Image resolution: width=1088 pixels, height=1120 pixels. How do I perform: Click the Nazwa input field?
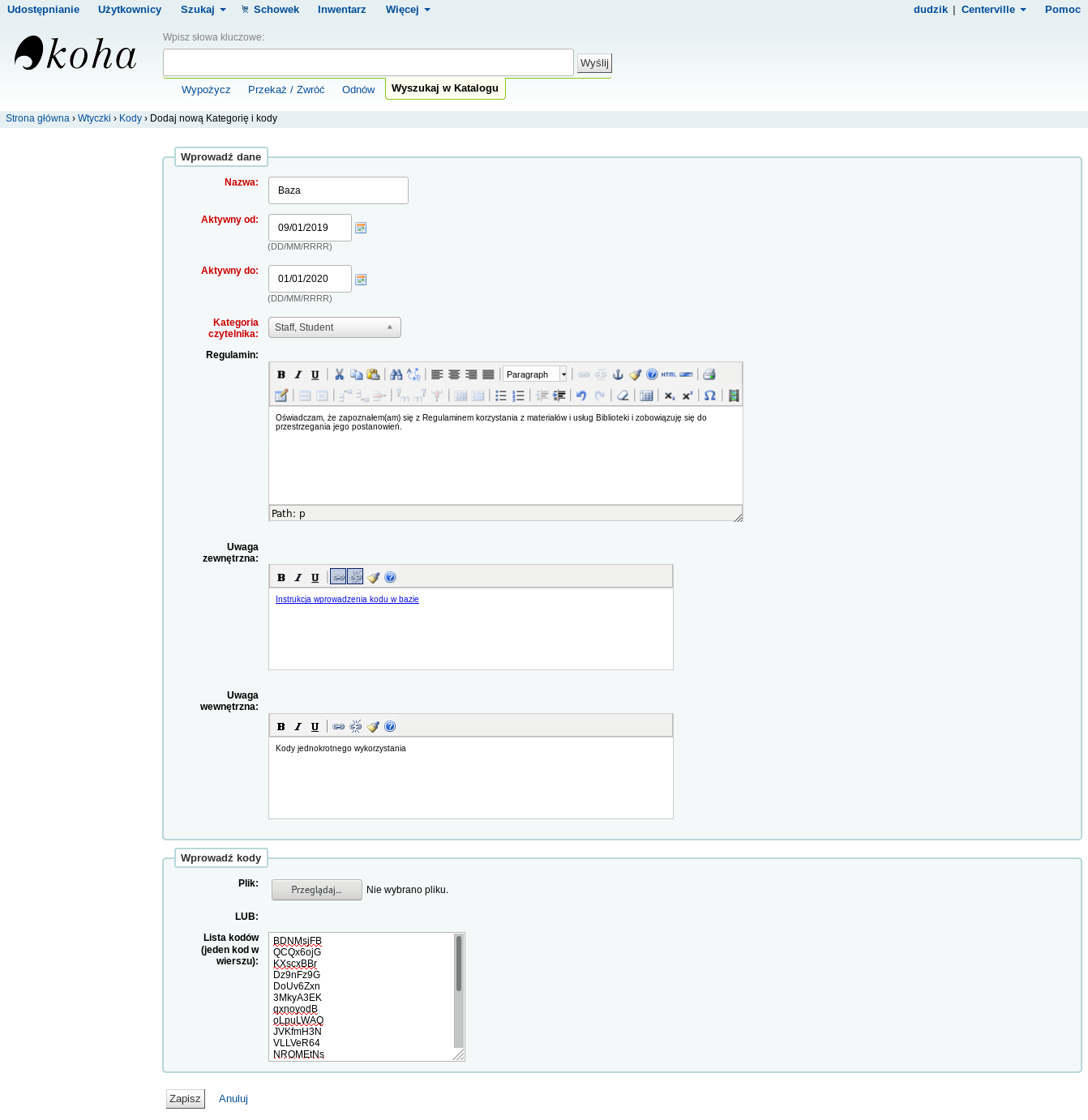(338, 190)
